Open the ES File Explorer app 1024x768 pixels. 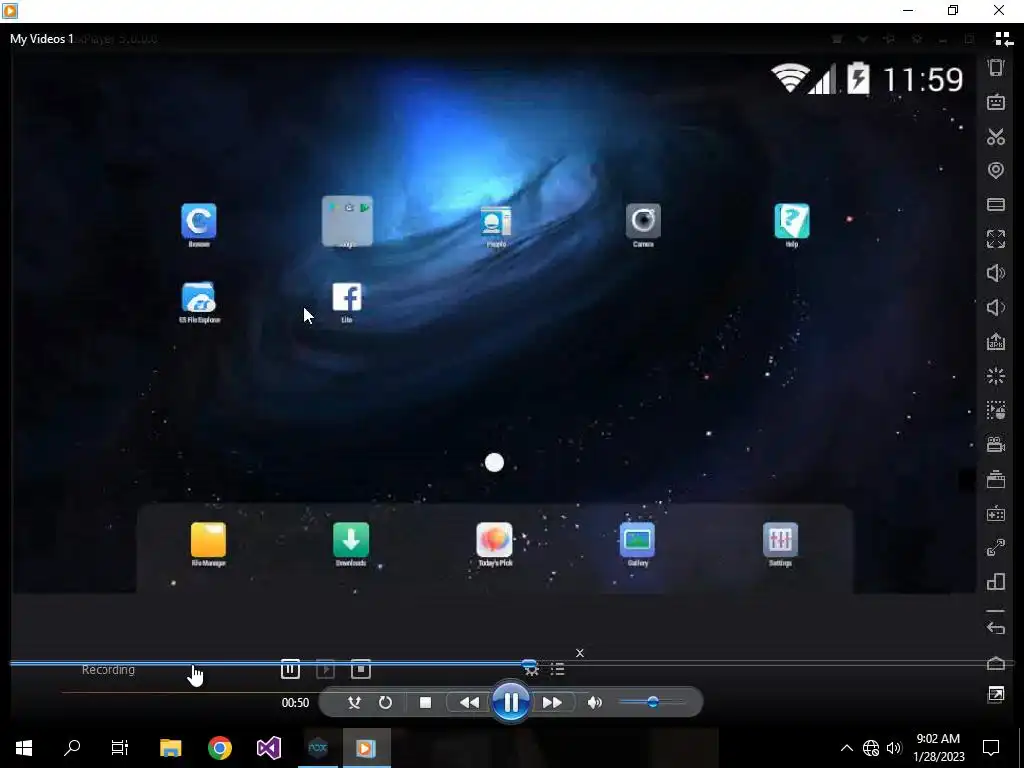point(199,302)
